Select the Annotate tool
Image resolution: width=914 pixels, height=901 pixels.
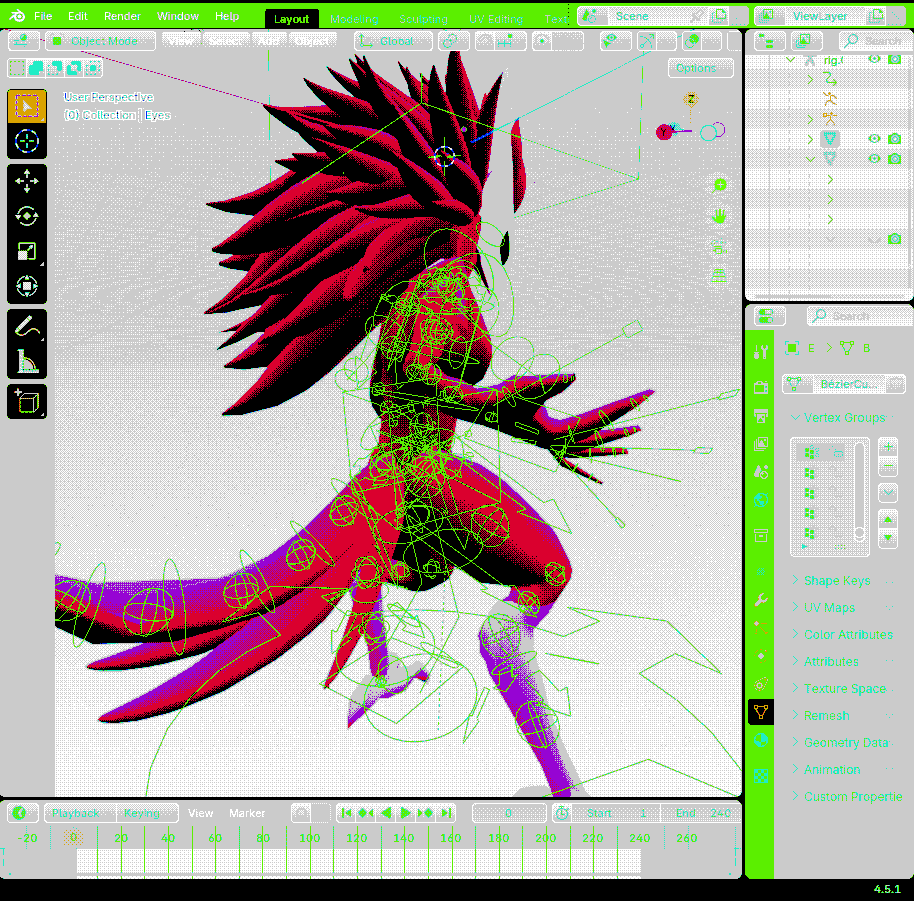tap(27, 327)
